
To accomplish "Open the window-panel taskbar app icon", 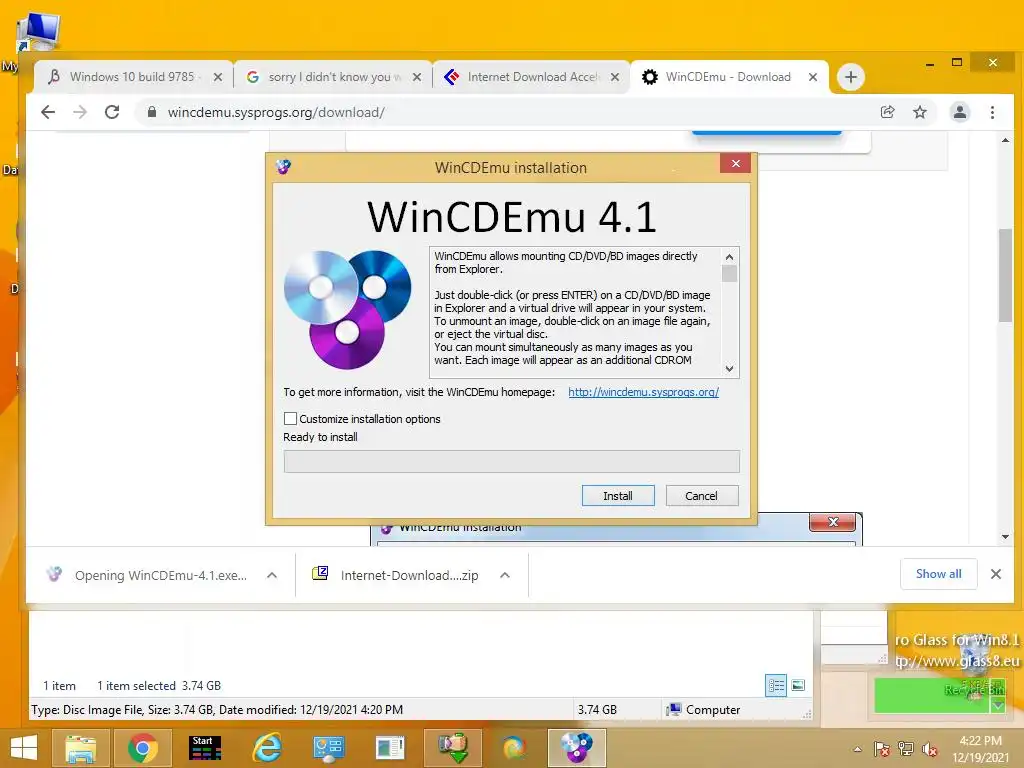I will click(390, 748).
